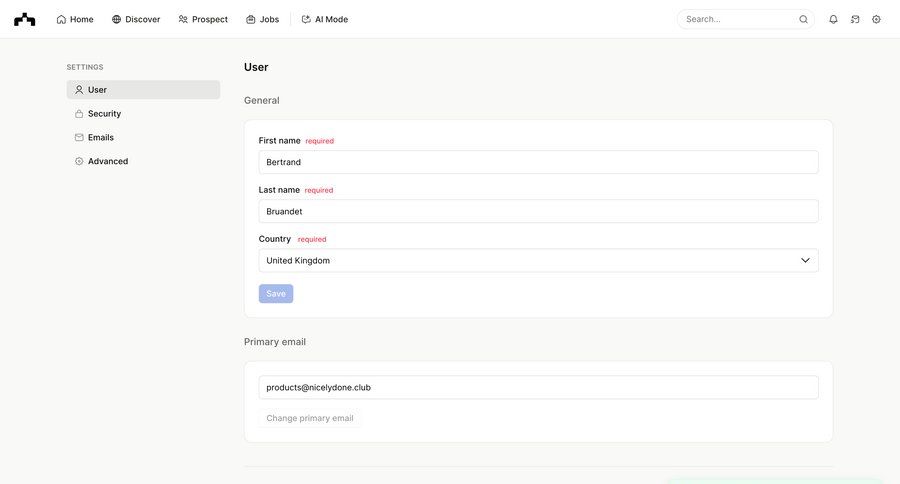Open settings gear icon in header
This screenshot has height=484, width=900.
click(876, 20)
